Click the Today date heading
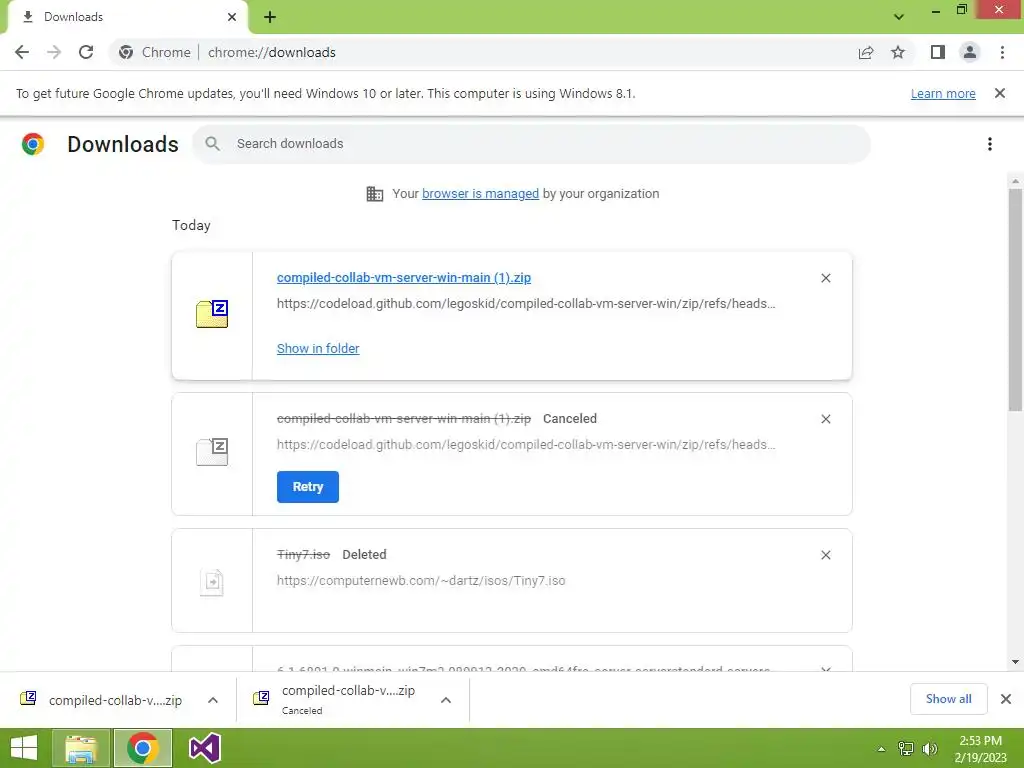Viewport: 1024px width, 768px height. [191, 225]
